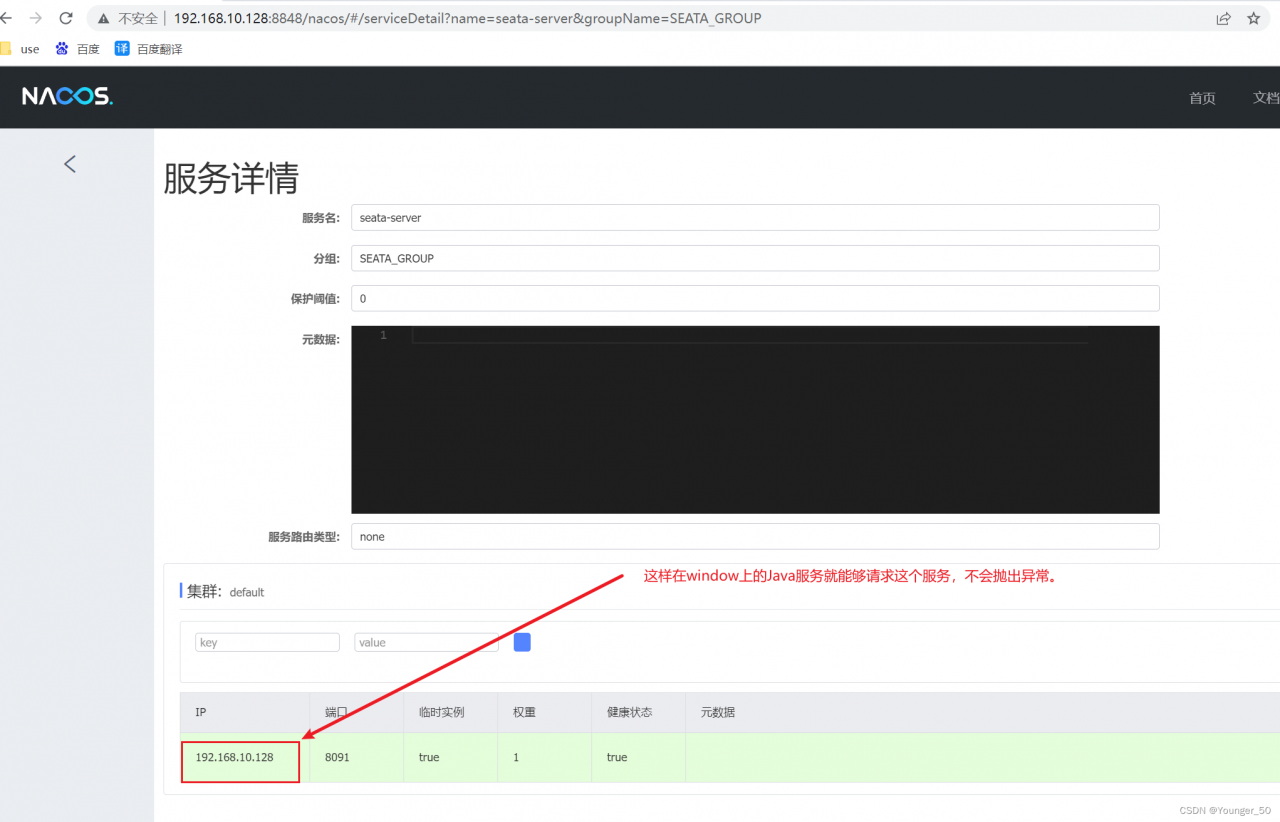Focus the browser address bar URL
Image resolution: width=1280 pixels, height=822 pixels.
[x=467, y=18]
